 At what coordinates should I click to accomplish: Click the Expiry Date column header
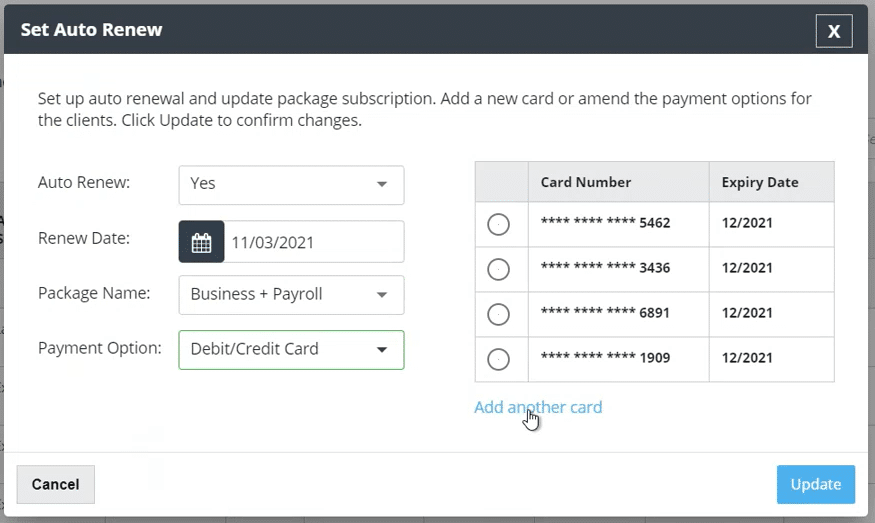pyautogui.click(x=760, y=182)
